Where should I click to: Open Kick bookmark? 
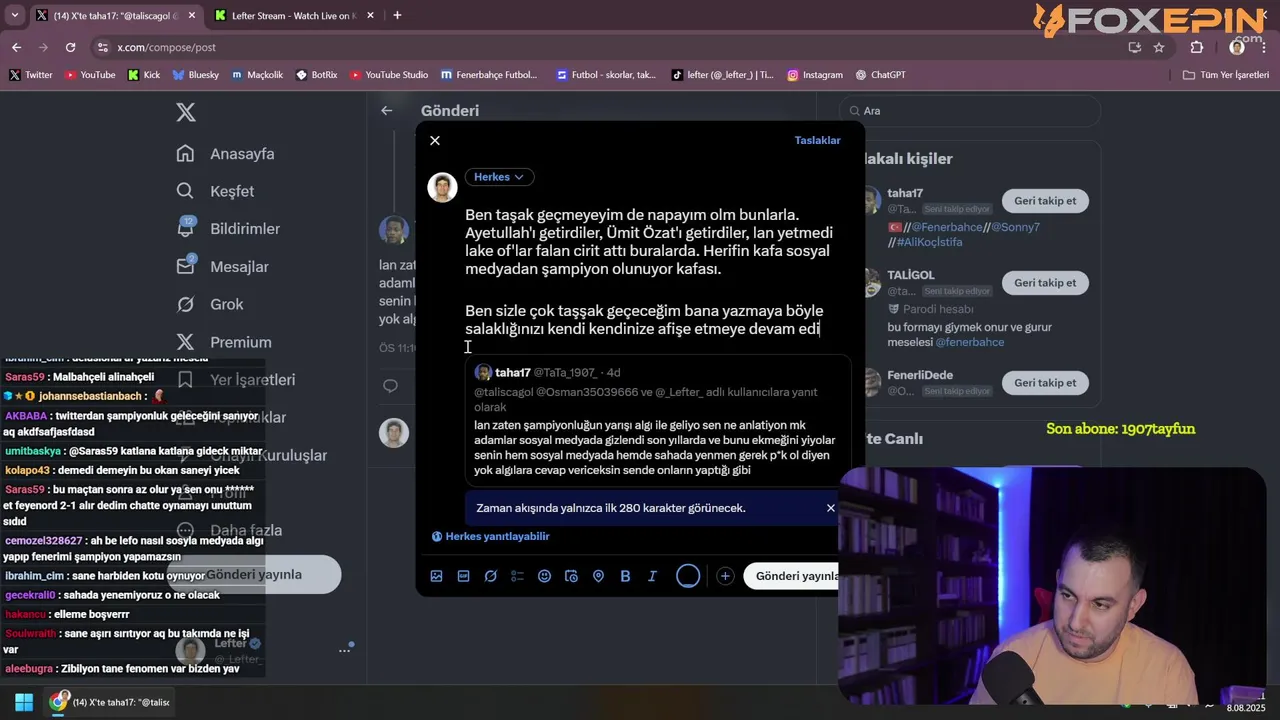[x=144, y=75]
